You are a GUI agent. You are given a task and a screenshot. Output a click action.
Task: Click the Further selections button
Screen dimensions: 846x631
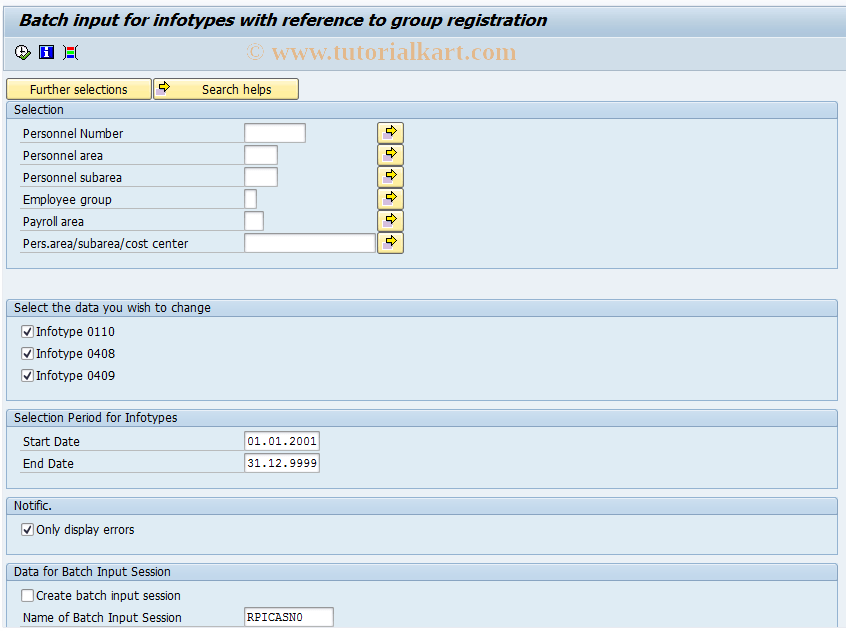point(78,89)
